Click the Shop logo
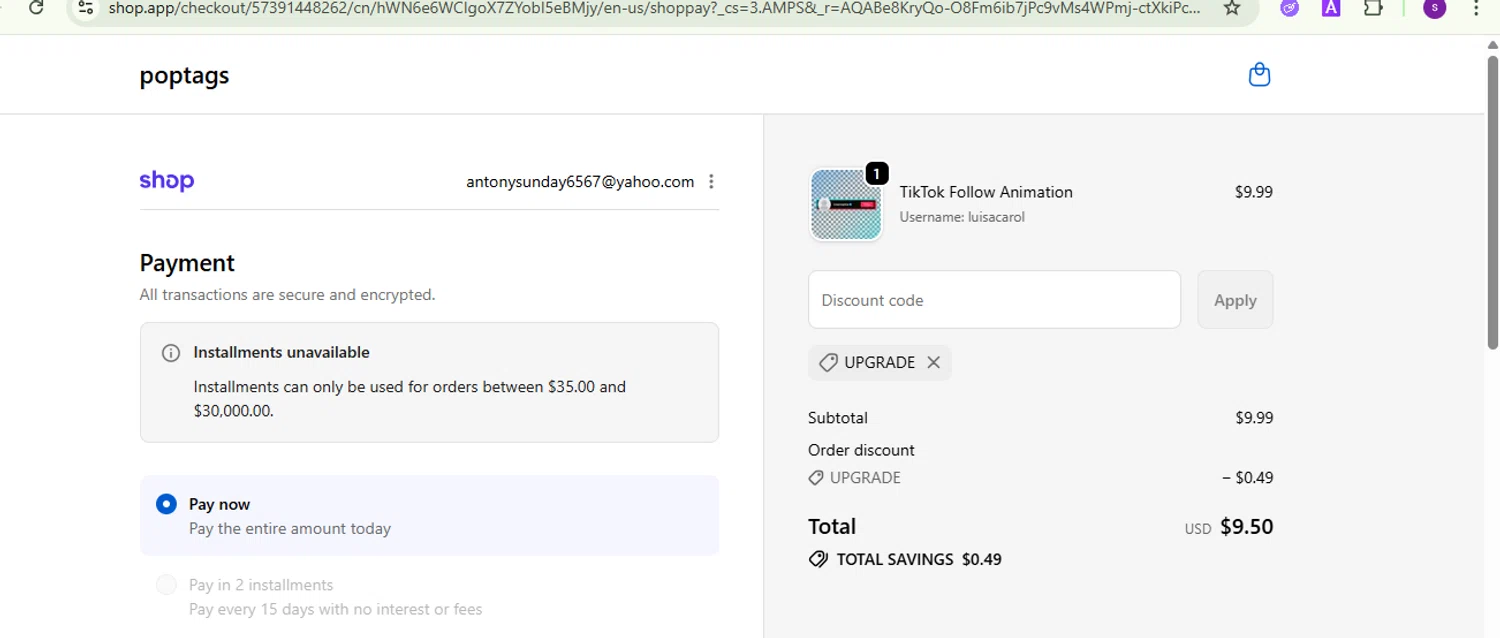Viewport: 1500px width, 638px height. point(167,181)
